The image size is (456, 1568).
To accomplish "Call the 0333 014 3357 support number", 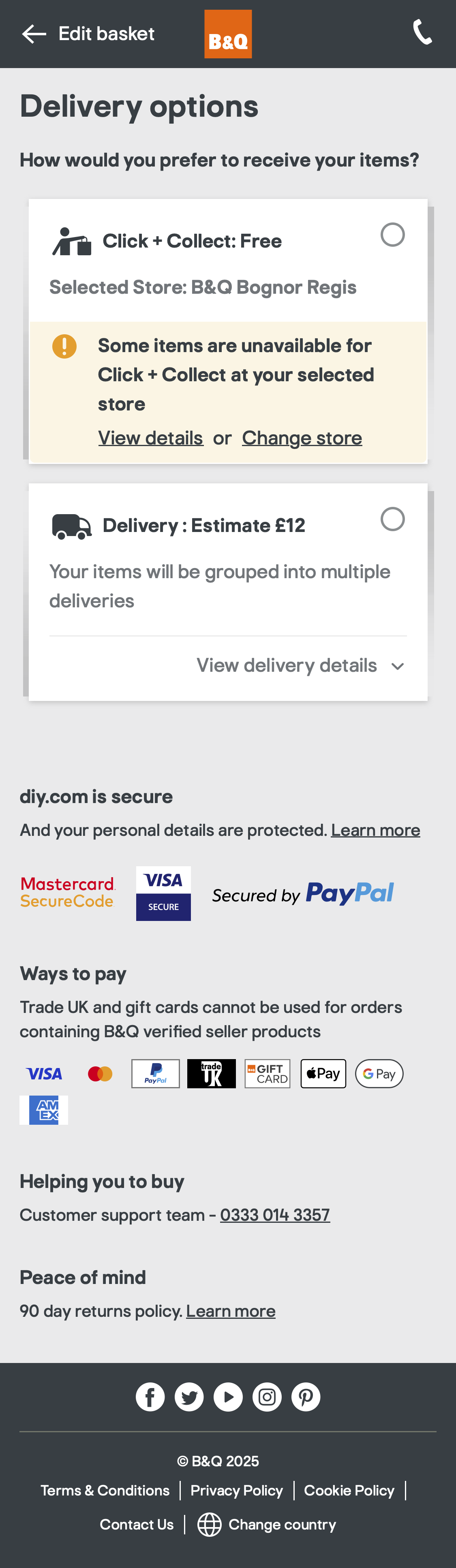I will (x=274, y=1214).
